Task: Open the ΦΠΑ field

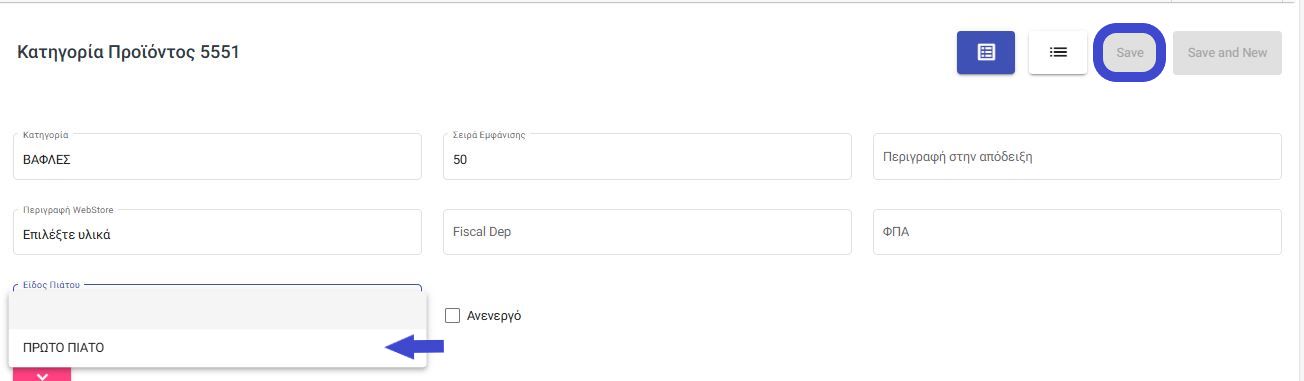Action: point(1077,232)
